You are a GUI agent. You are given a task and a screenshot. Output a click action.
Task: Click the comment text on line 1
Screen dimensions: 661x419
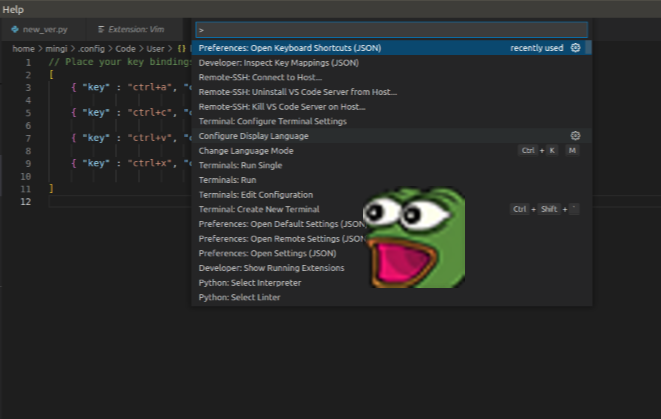[x=120, y=62]
